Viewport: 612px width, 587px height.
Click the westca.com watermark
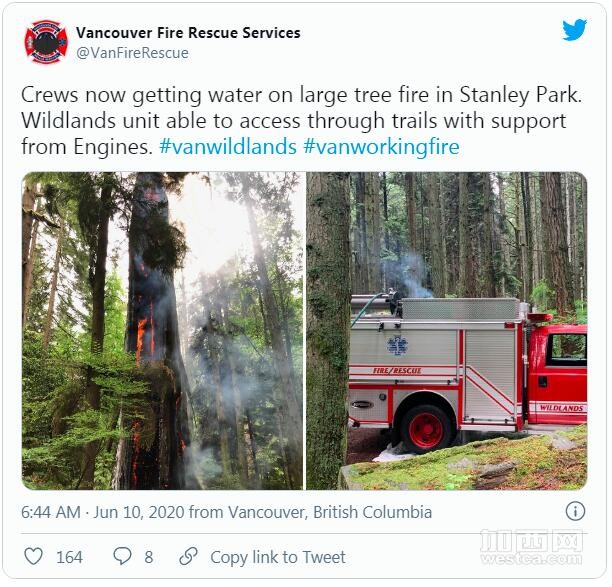click(x=531, y=547)
